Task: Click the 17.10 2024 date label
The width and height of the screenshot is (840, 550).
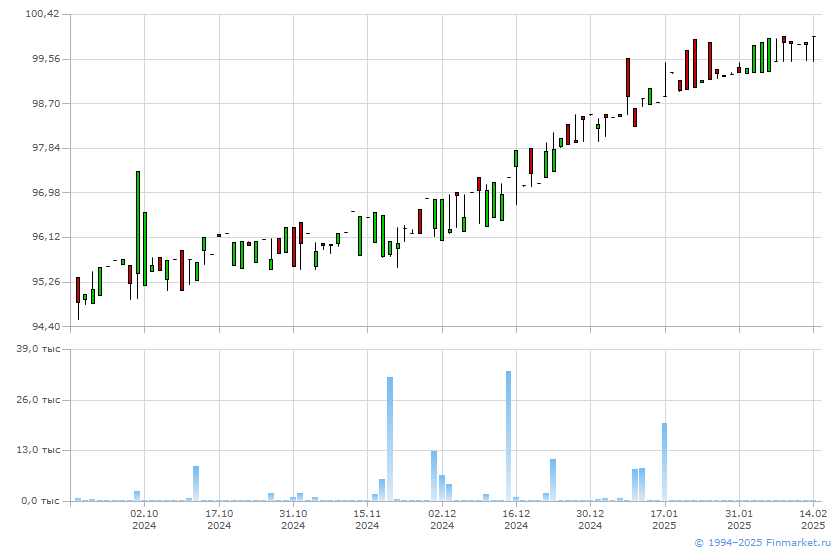Action: click(219, 519)
